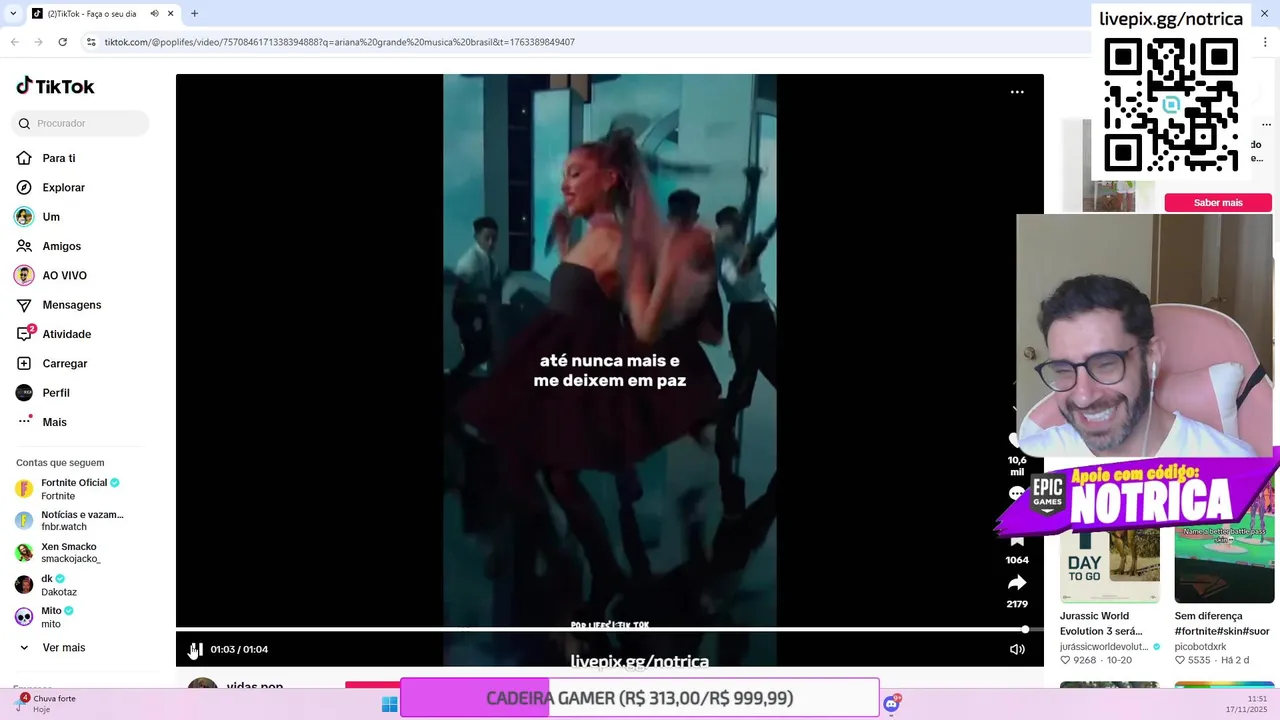
Task: Open a new browser tab
Action: (x=194, y=14)
